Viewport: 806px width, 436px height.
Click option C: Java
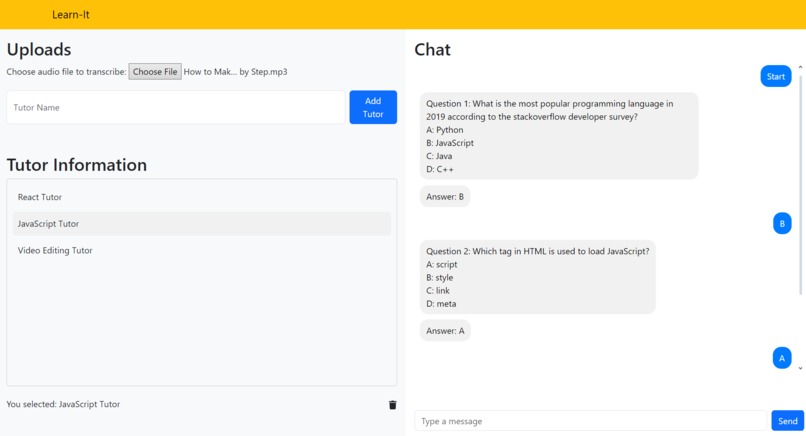pyautogui.click(x=439, y=156)
